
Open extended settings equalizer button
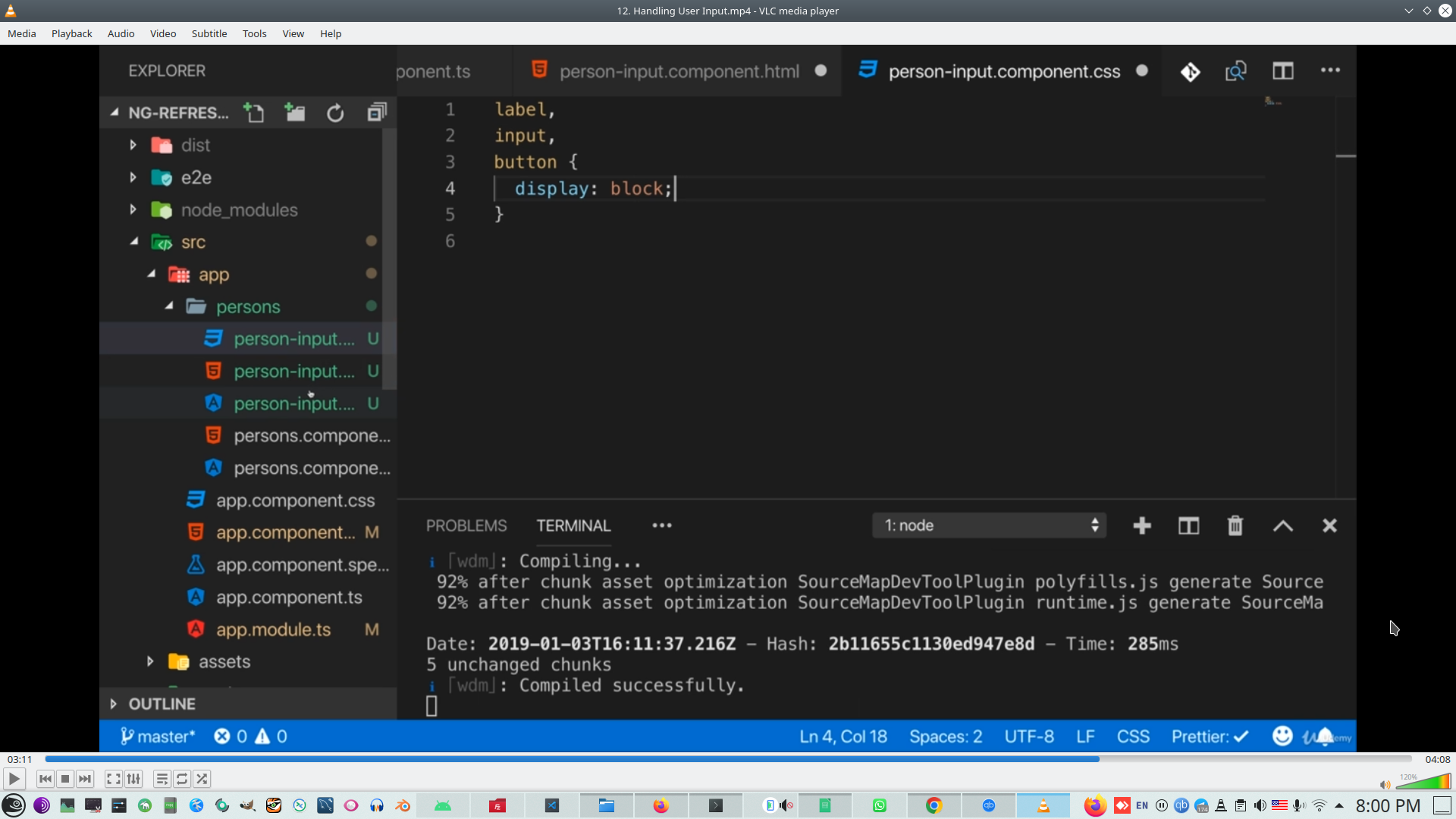(x=133, y=779)
